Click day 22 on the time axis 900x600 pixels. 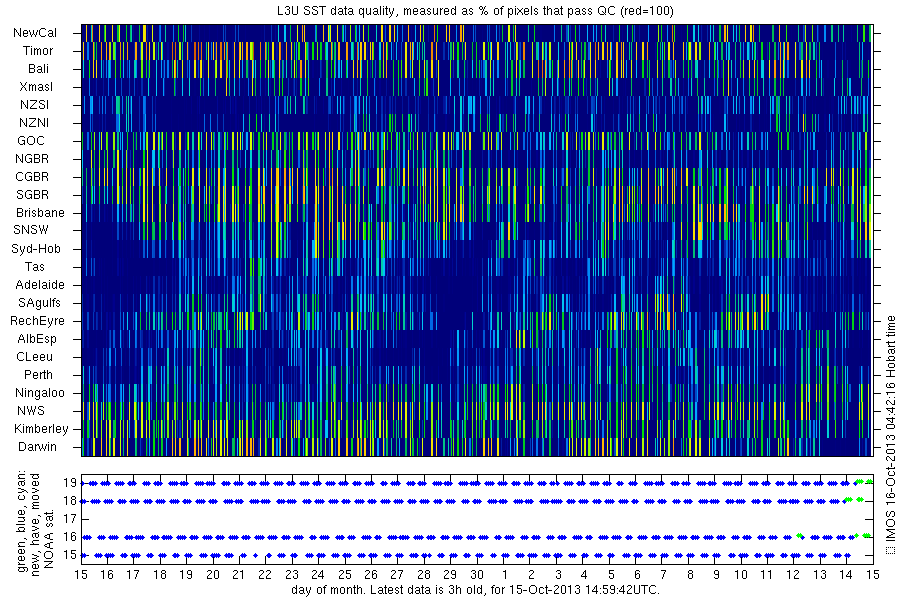click(x=265, y=575)
